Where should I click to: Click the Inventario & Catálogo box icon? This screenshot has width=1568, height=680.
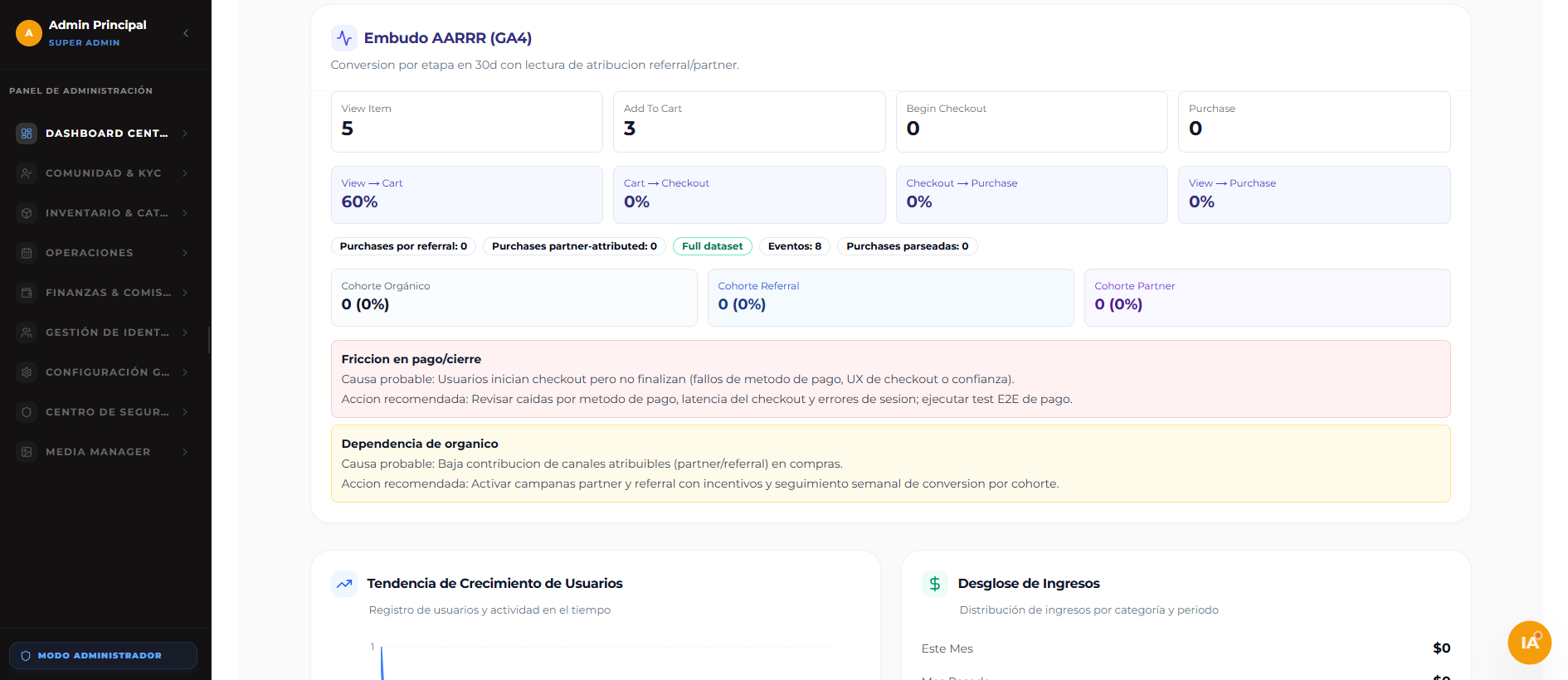coord(27,213)
